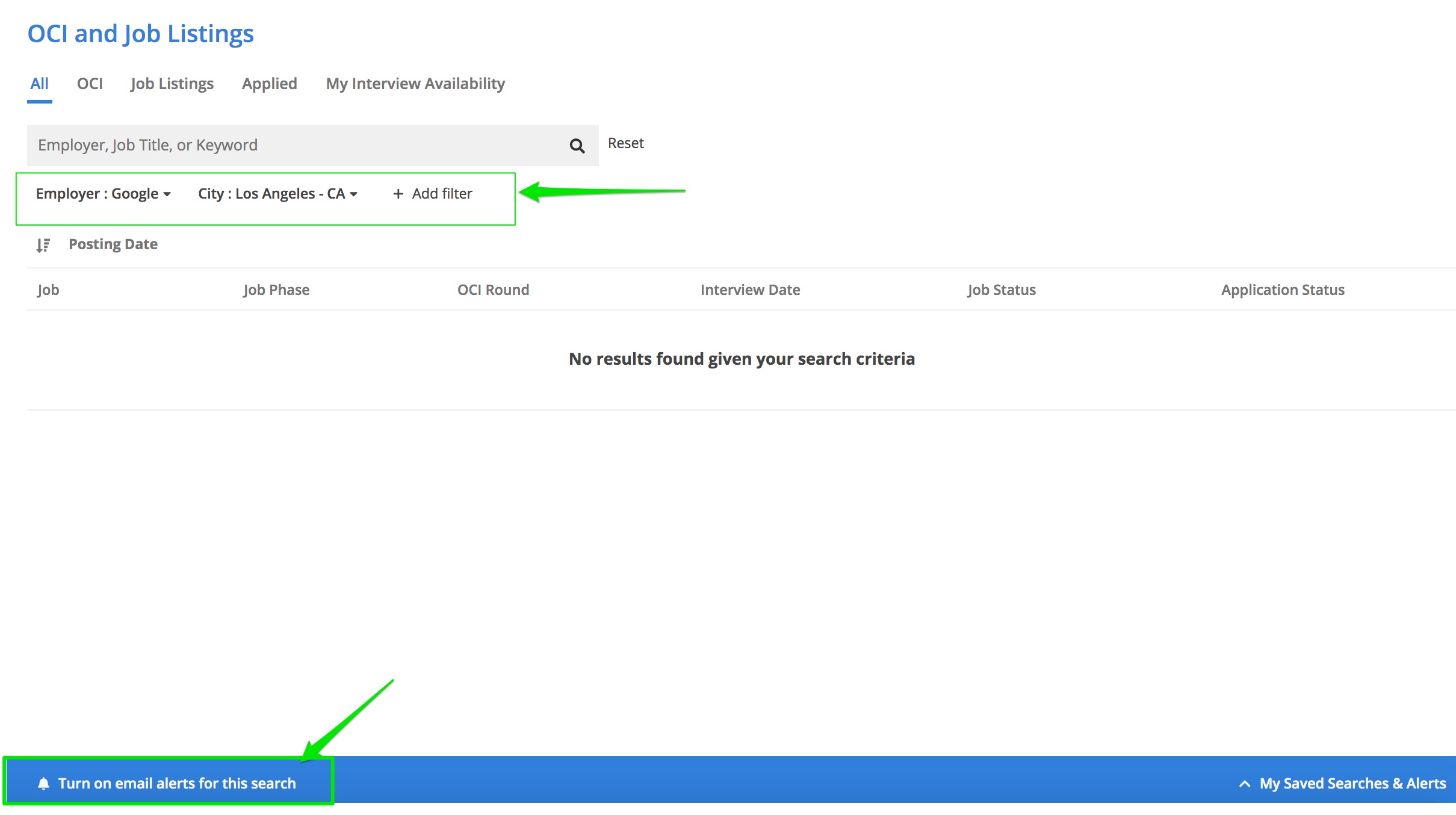Switch to the Job Listings tab
Screen dimensions: 1456x815
172,84
